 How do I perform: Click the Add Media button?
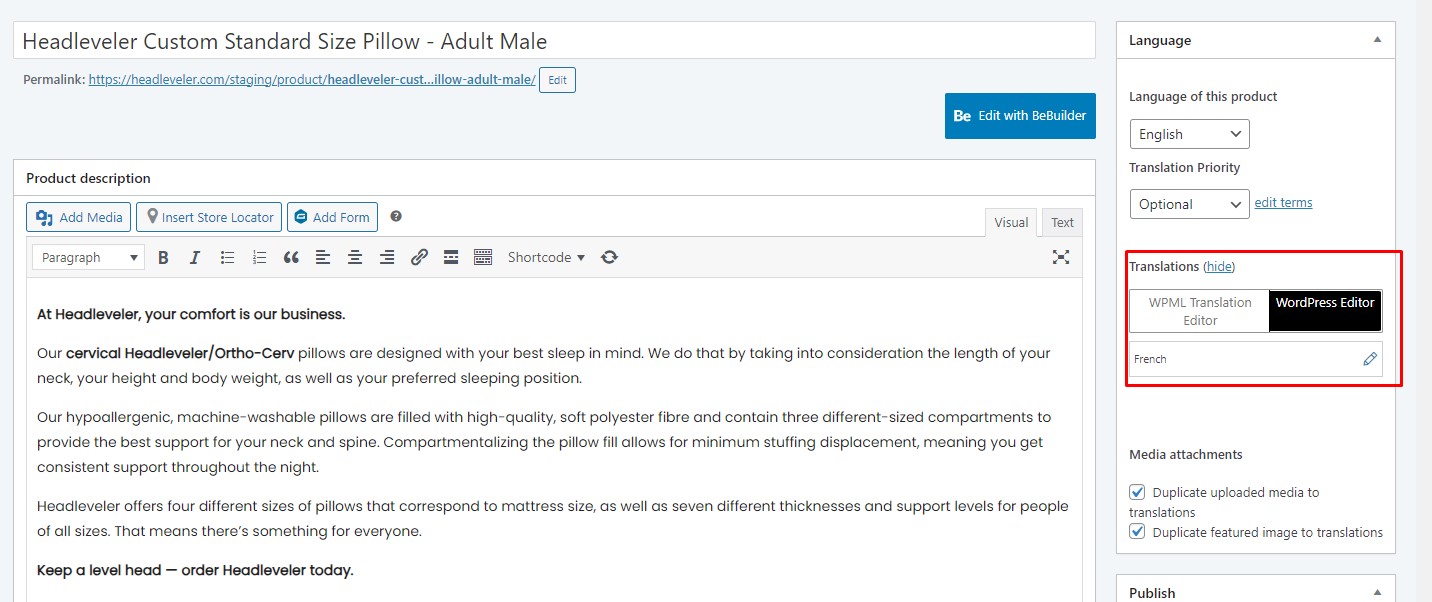[x=80, y=217]
